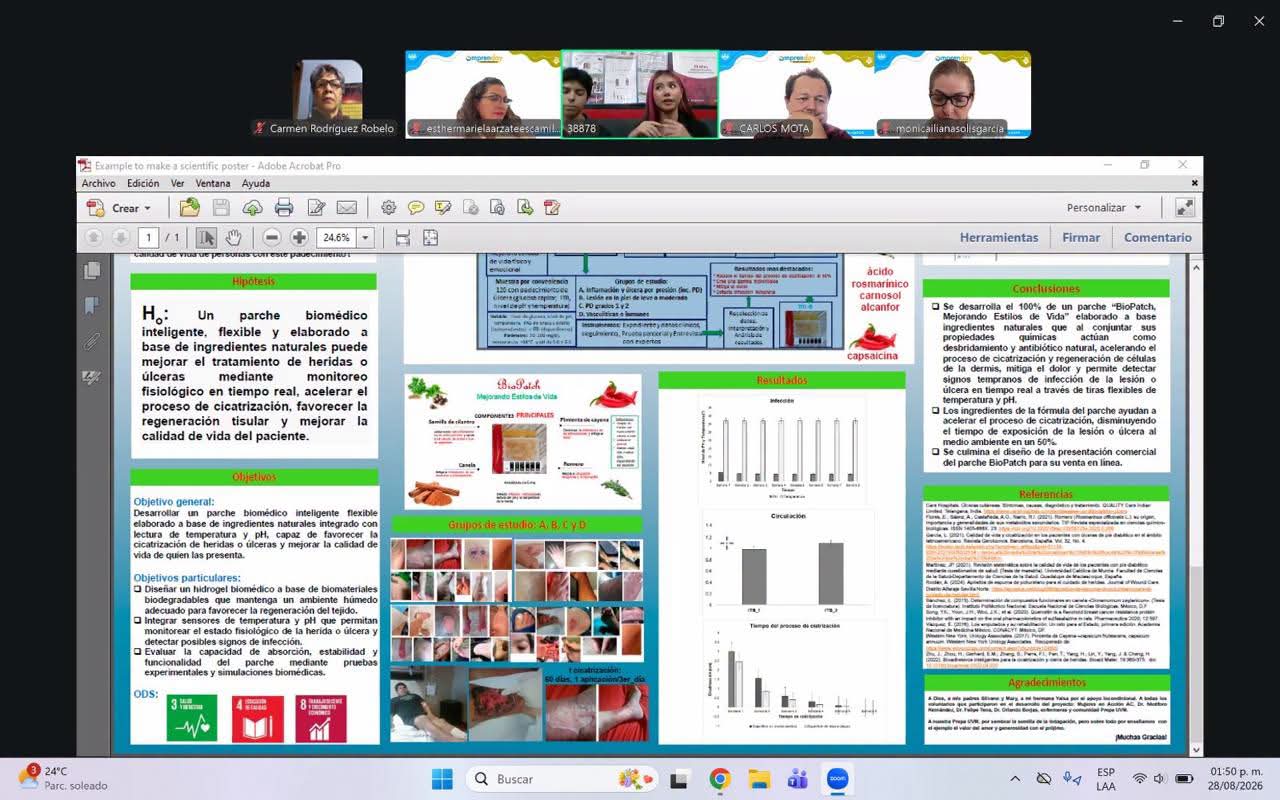
Task: Select the esthermarielaarzate video thumbnail
Action: 483,94
